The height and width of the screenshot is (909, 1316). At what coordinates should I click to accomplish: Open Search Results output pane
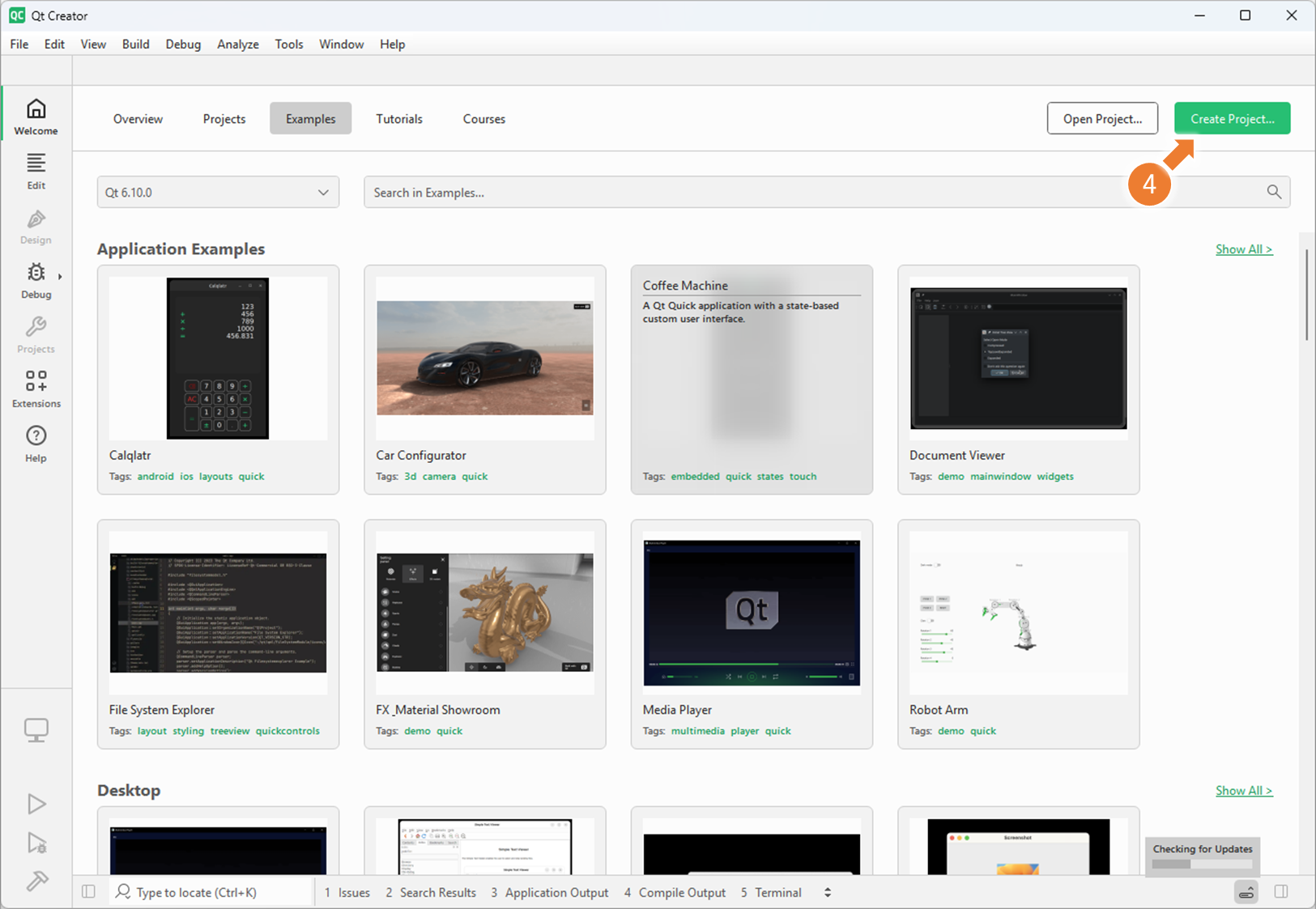(x=431, y=892)
